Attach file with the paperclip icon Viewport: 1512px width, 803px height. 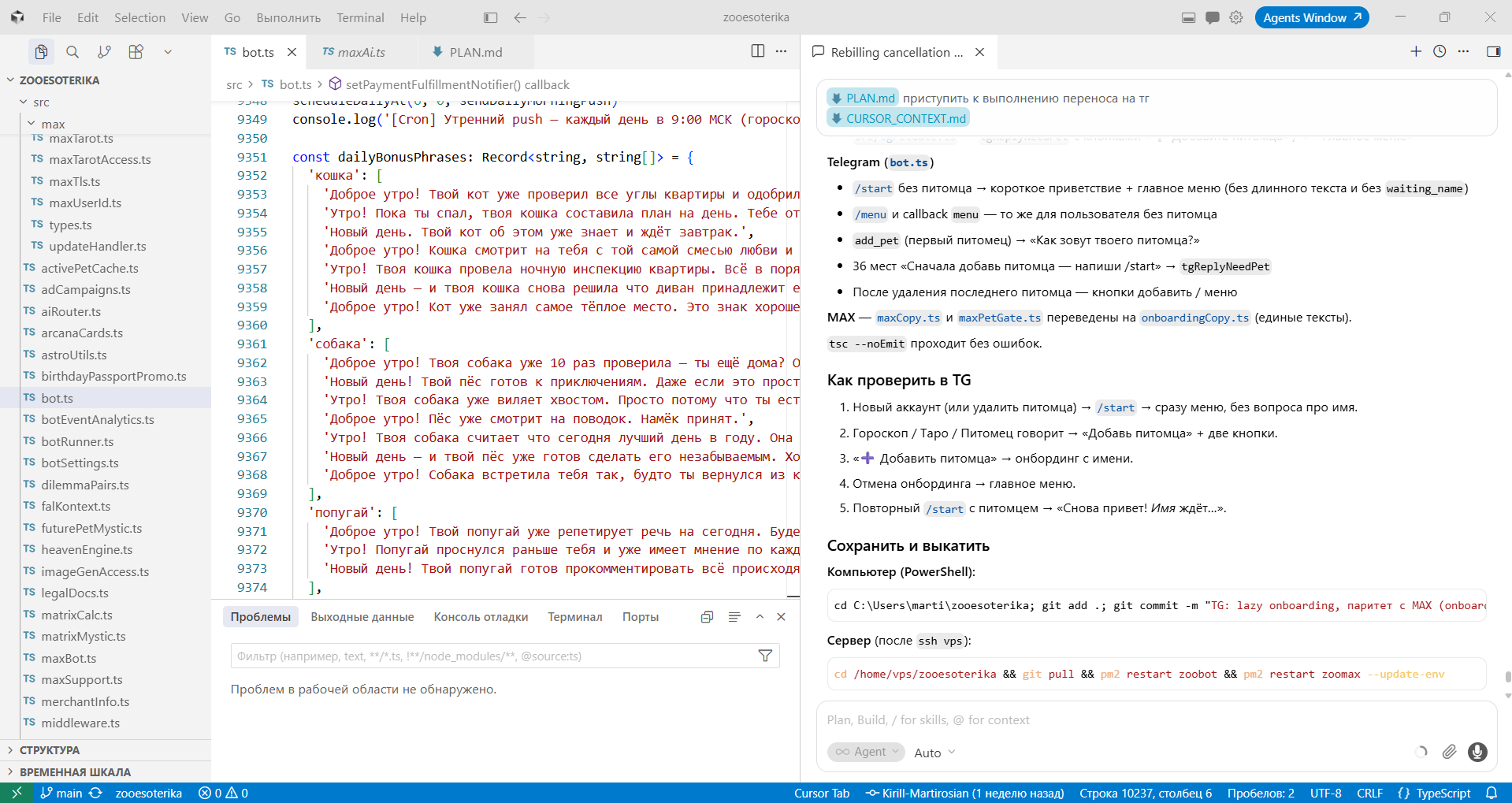(x=1449, y=752)
